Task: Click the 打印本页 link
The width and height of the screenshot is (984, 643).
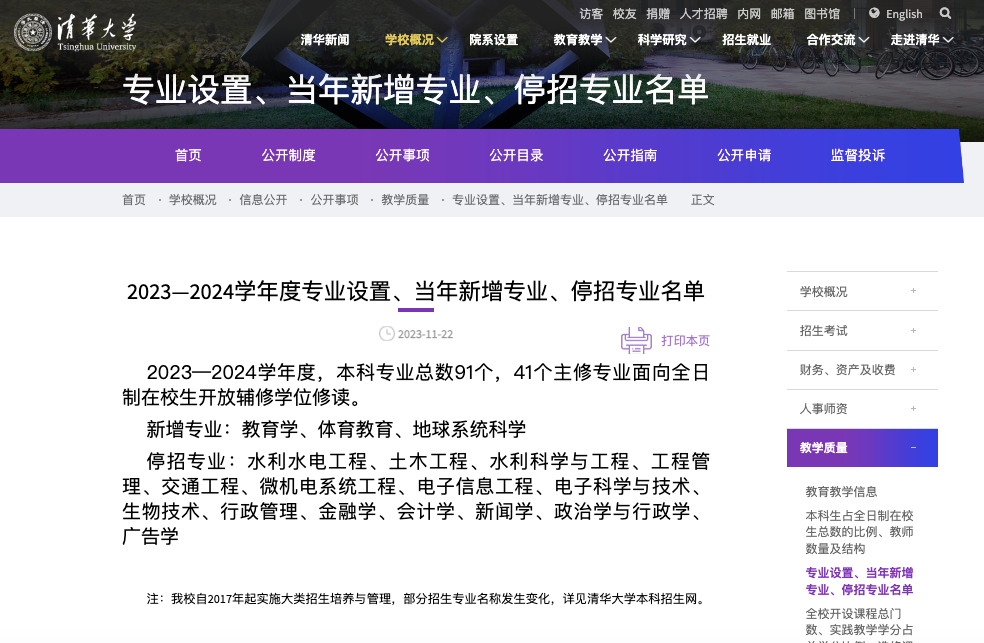Action: pos(685,341)
